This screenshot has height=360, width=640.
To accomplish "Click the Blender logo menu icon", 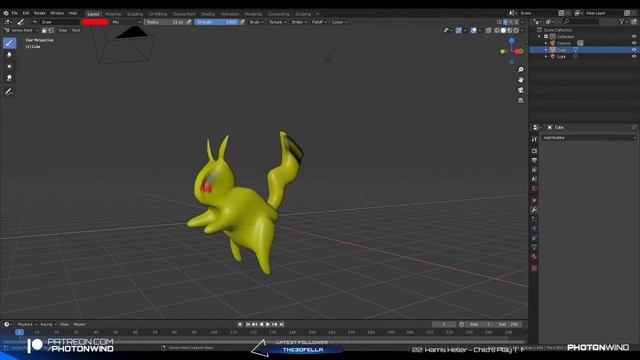I will point(6,13).
